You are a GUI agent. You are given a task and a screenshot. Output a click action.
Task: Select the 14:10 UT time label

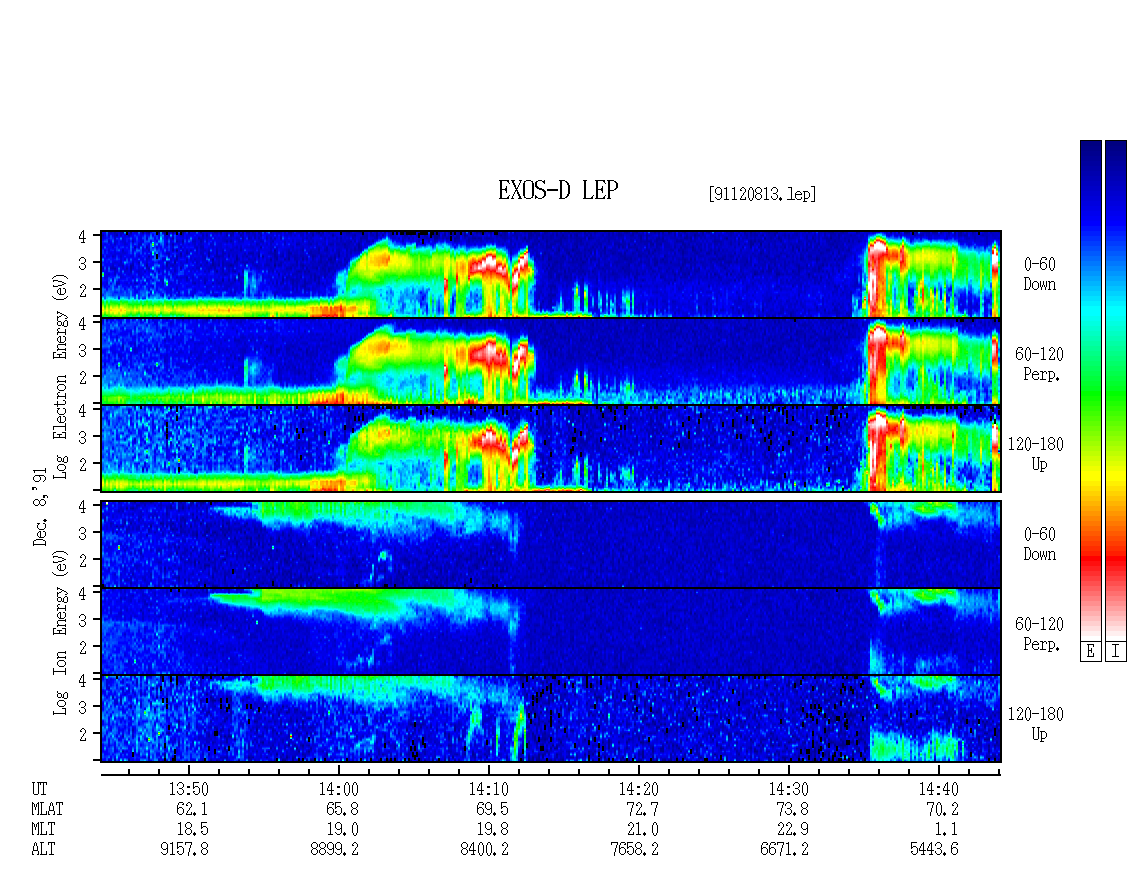click(488, 789)
